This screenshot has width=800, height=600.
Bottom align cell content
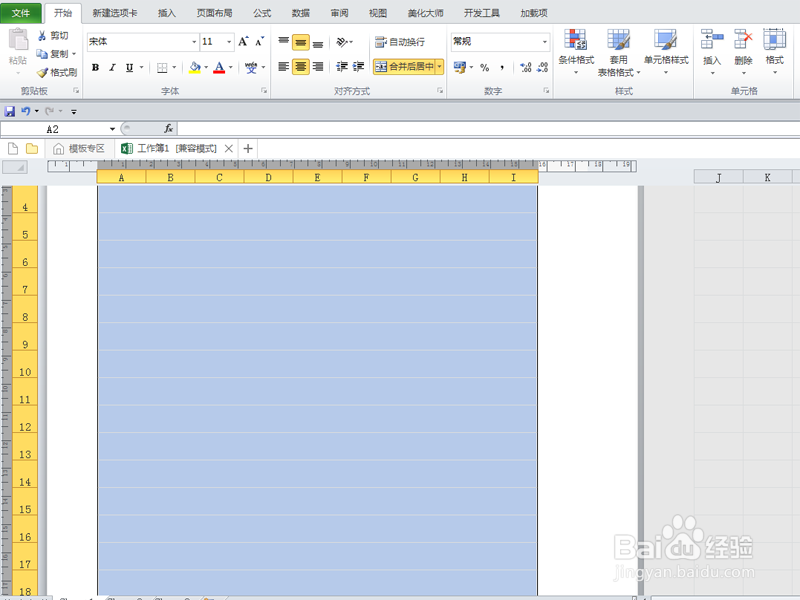coord(318,42)
